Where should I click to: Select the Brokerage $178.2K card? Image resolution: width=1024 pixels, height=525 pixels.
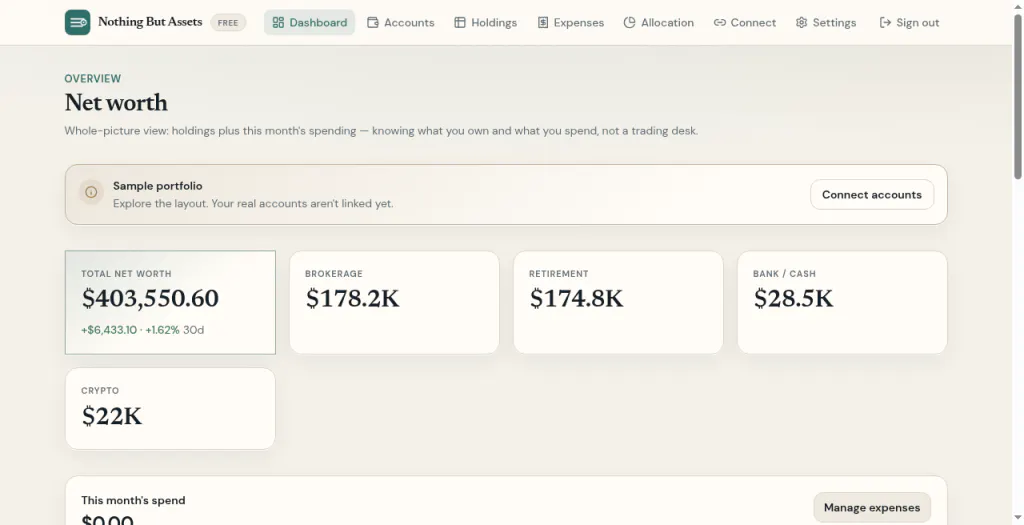394,302
